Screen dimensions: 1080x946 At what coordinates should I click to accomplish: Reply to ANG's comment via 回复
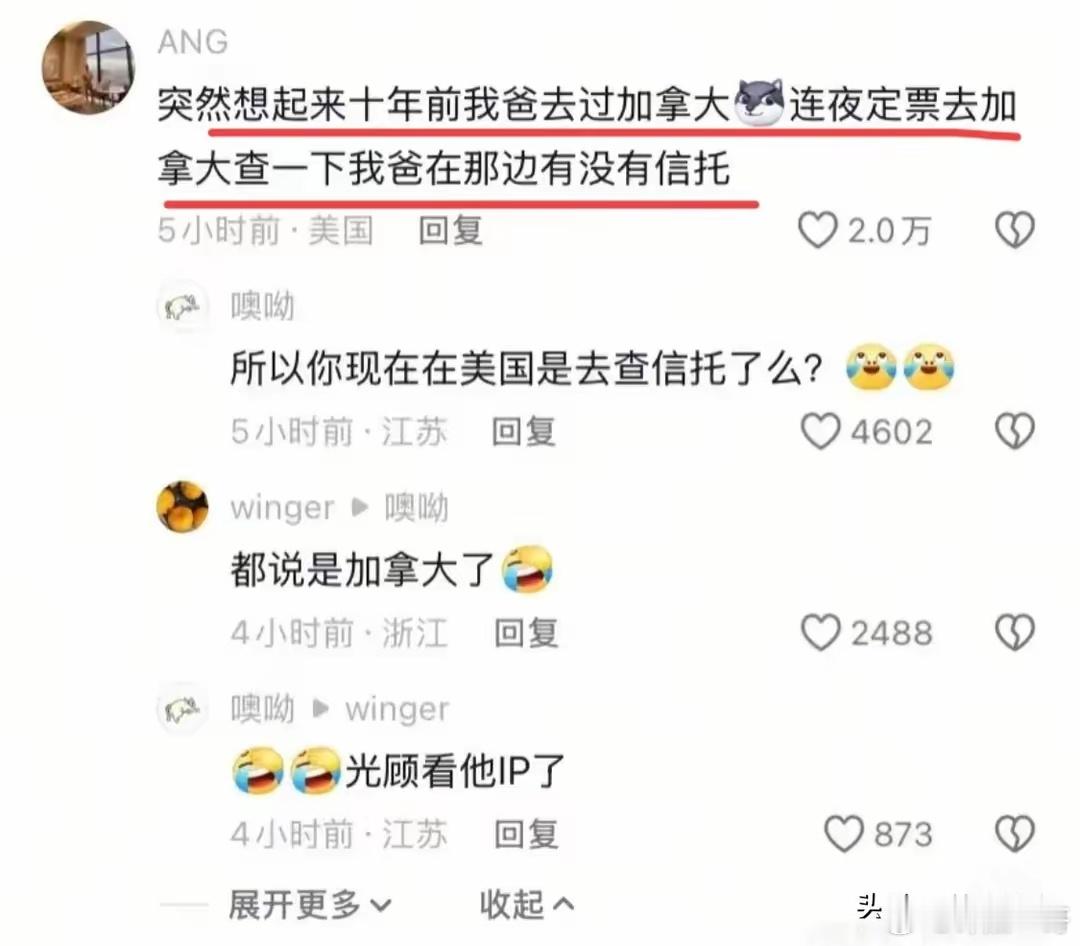[x=450, y=230]
